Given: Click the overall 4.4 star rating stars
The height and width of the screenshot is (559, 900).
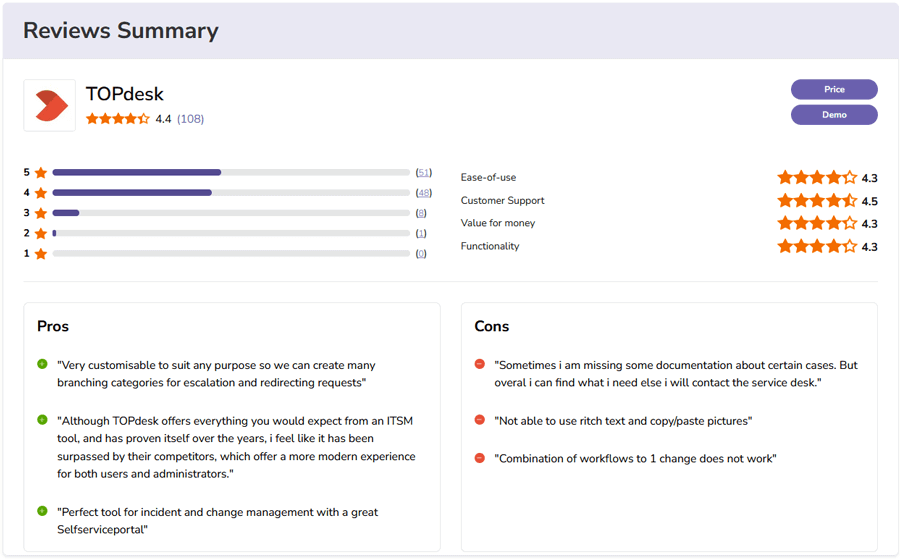Looking at the screenshot, I should tap(118, 119).
